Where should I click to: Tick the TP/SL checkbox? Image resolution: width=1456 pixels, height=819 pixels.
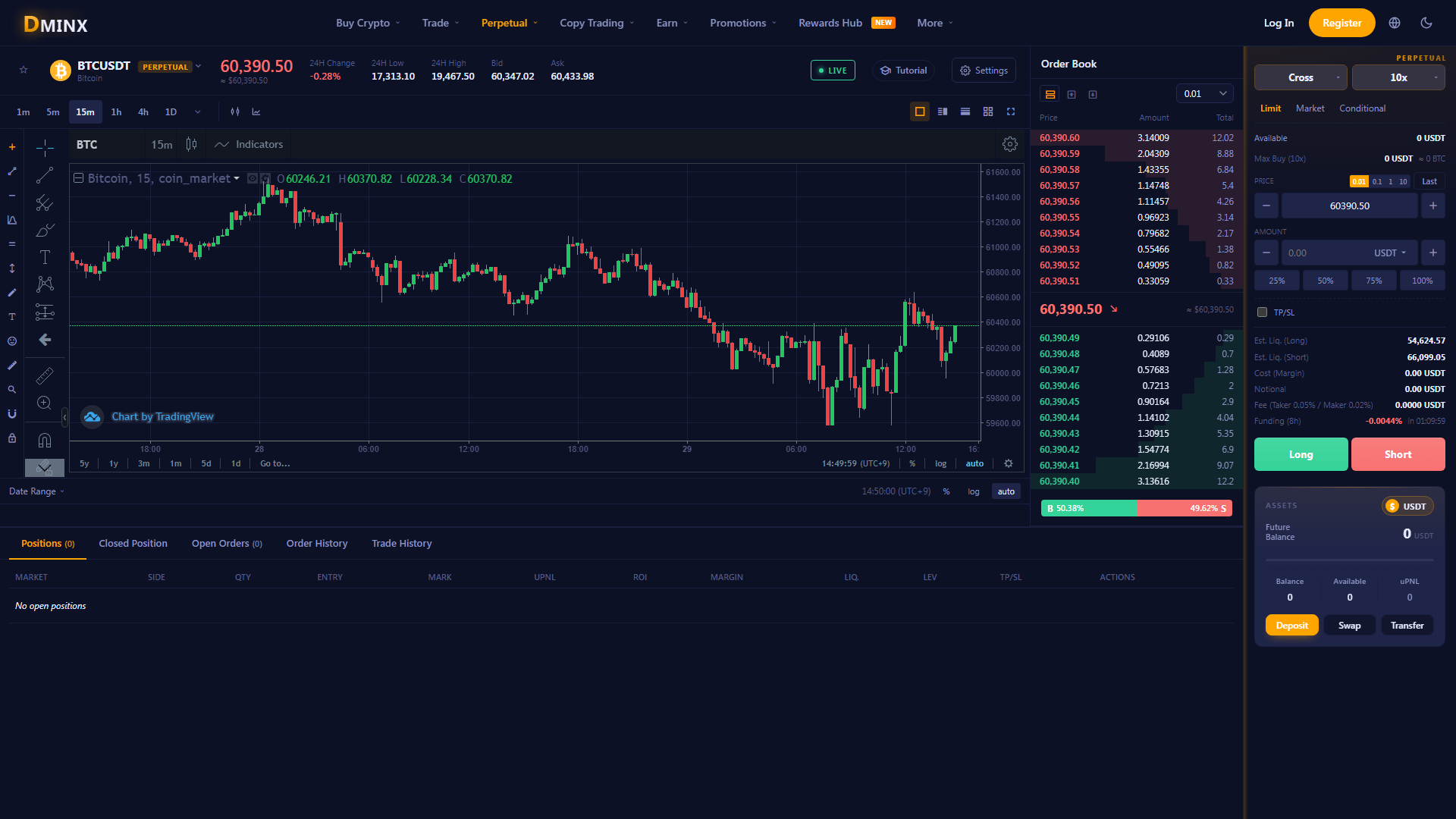click(x=1262, y=312)
